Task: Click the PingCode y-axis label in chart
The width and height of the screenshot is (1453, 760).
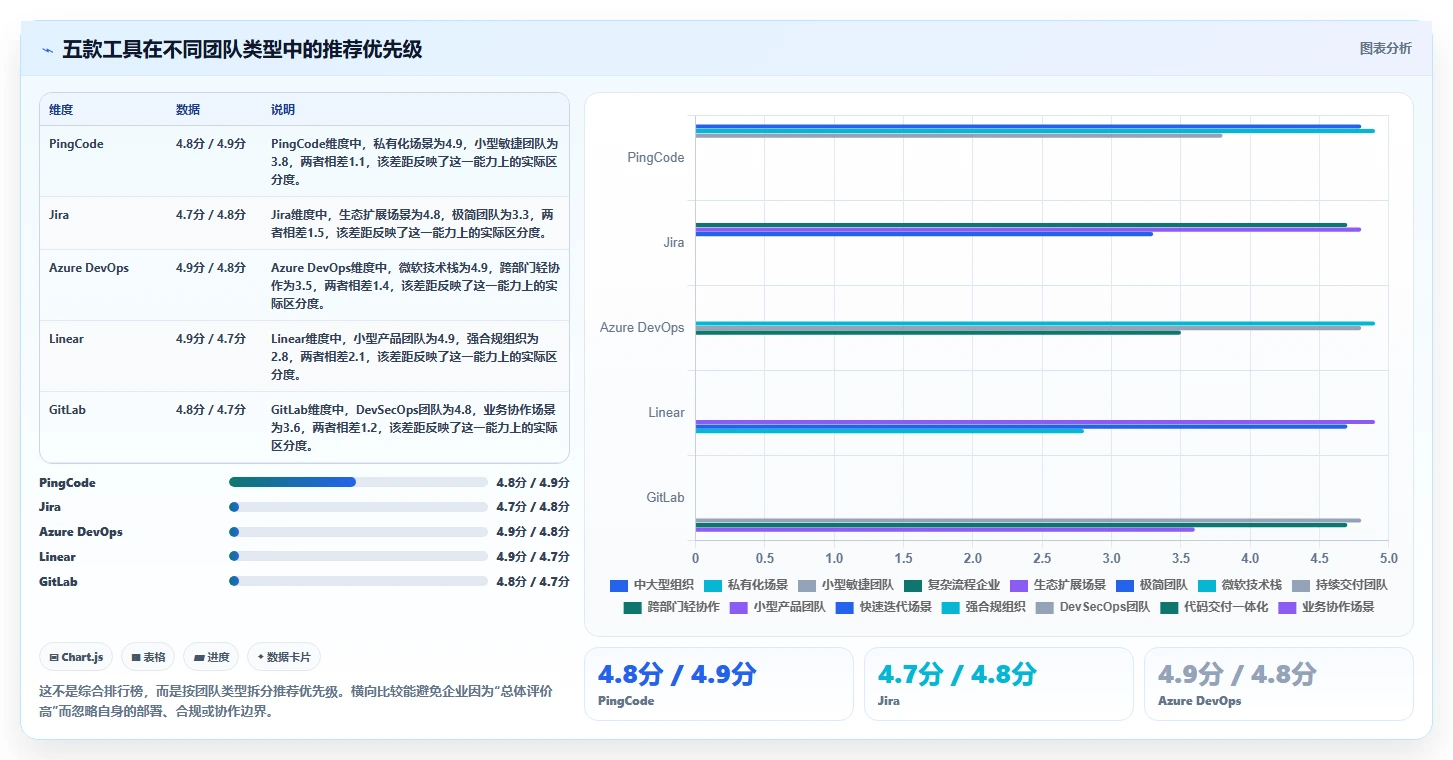Action: coord(656,158)
